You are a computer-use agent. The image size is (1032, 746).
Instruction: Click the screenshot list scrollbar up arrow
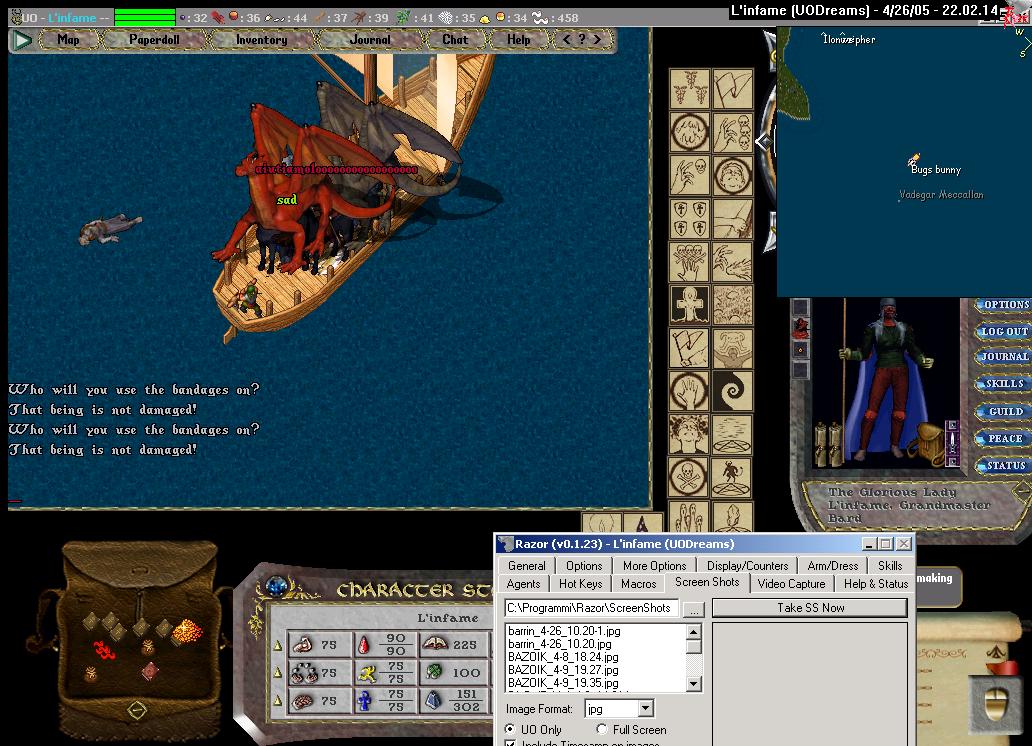point(694,631)
